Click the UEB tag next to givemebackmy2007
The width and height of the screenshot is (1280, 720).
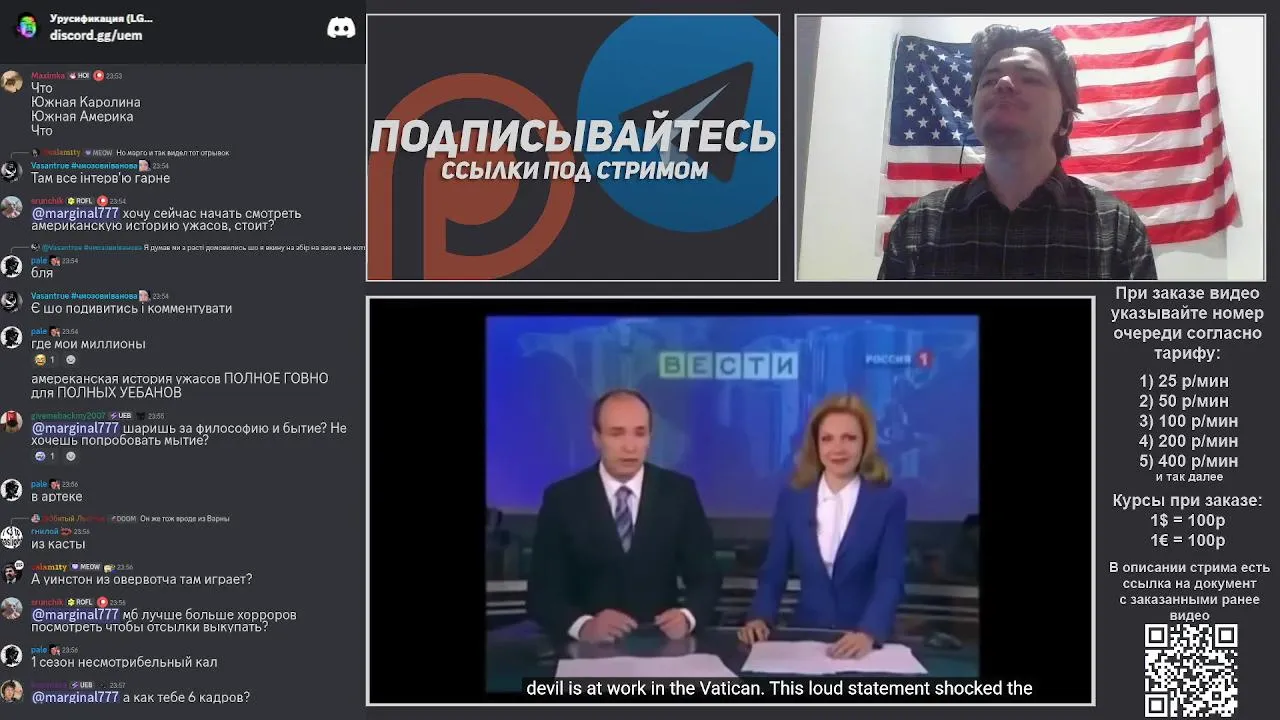click(119, 415)
